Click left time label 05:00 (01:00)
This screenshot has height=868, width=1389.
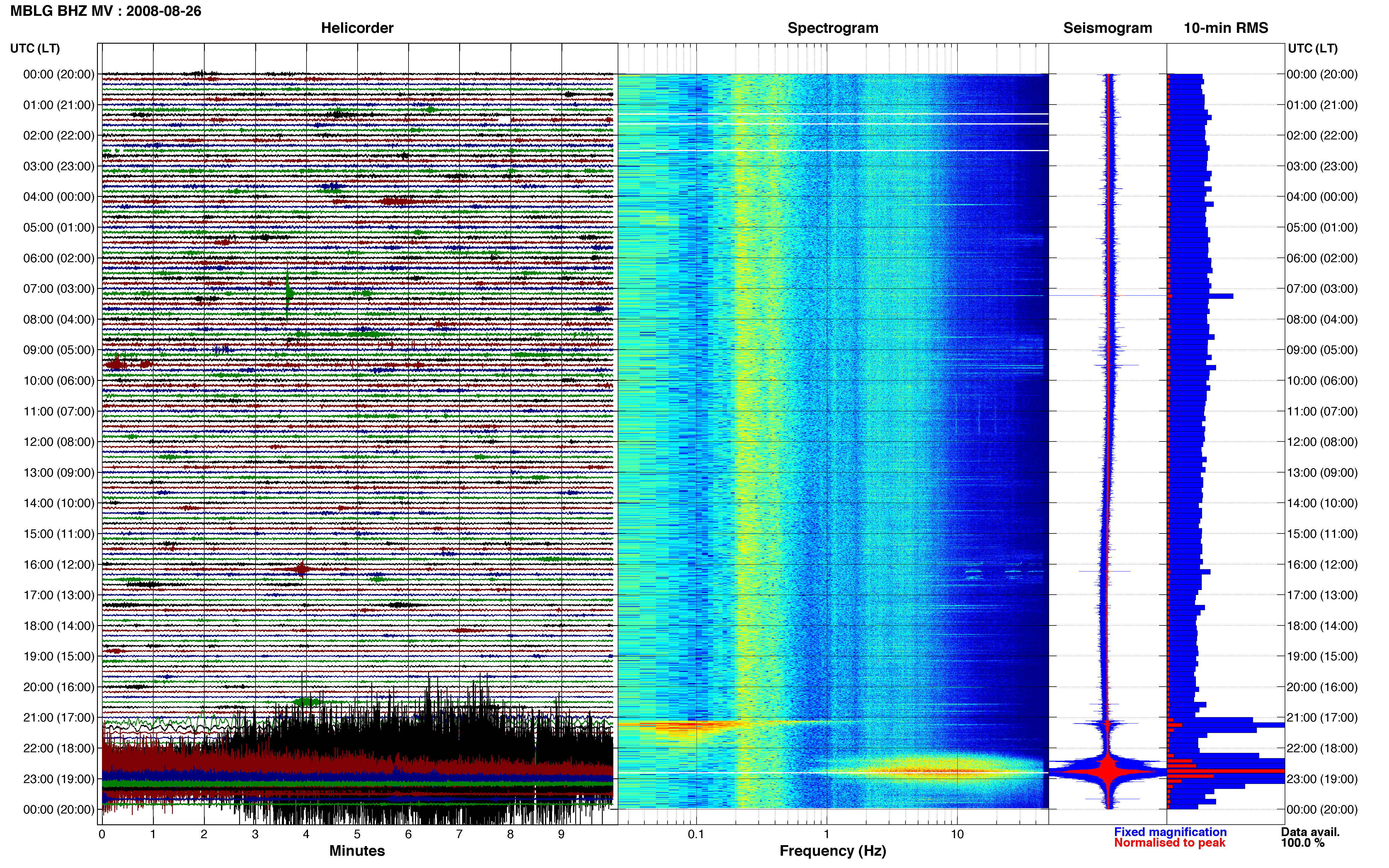pos(59,227)
